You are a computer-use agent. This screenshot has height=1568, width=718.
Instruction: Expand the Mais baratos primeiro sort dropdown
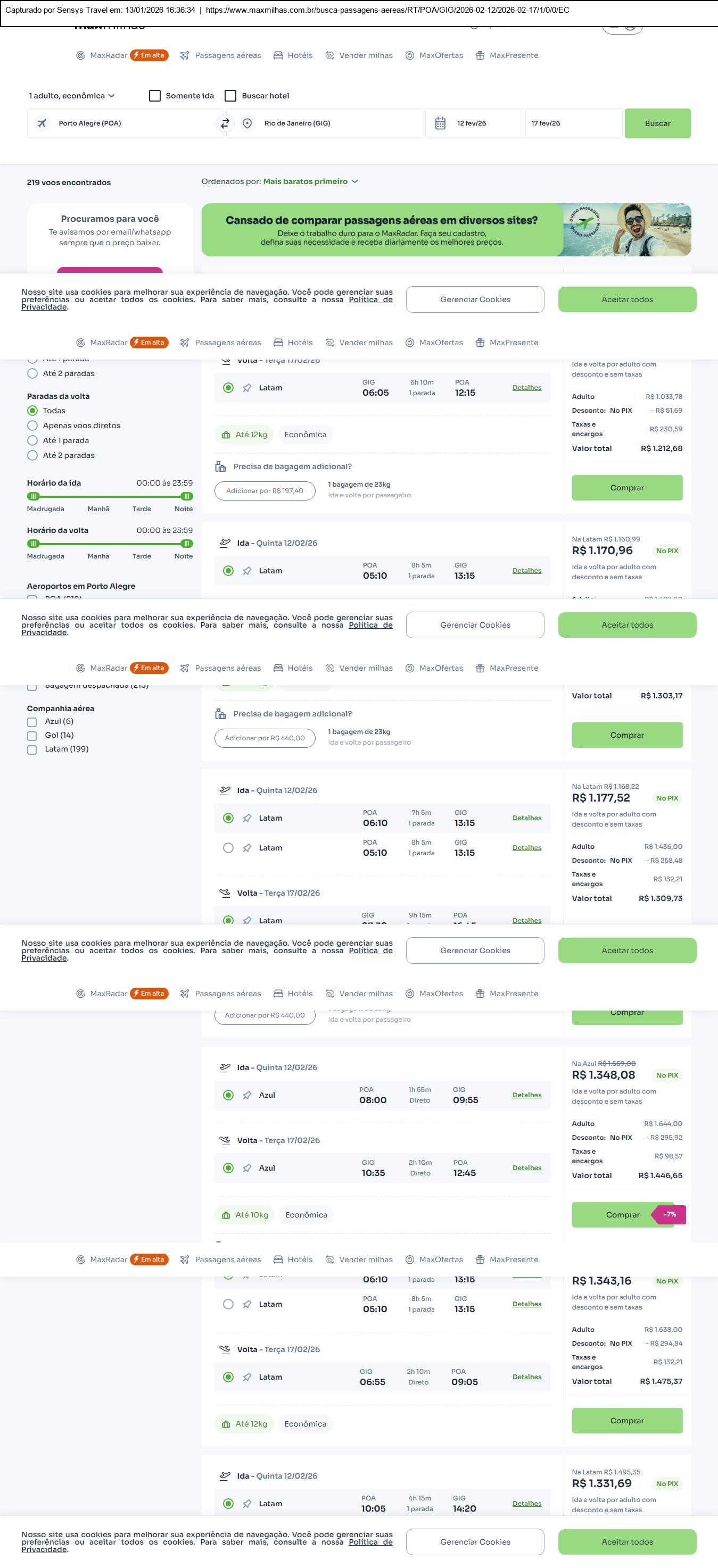[x=311, y=182]
